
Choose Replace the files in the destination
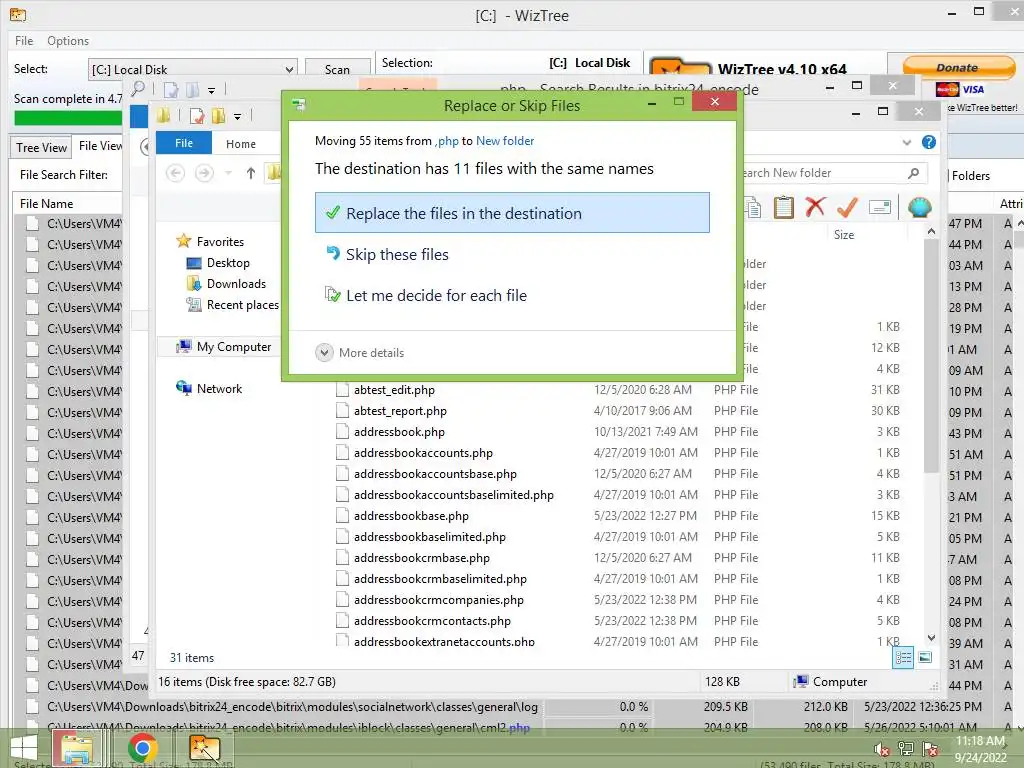click(x=512, y=213)
